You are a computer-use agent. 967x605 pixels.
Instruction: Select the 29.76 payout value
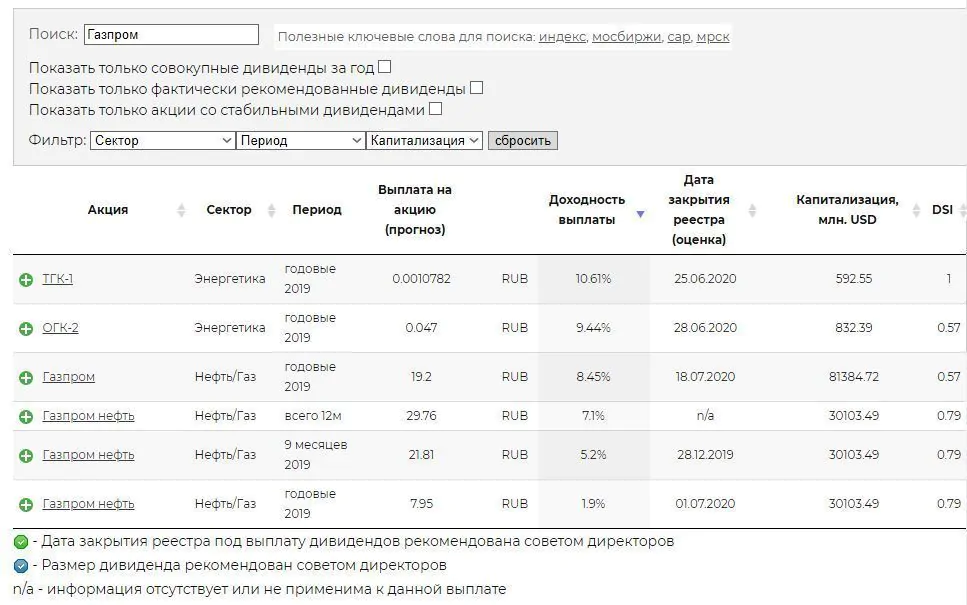click(421, 416)
